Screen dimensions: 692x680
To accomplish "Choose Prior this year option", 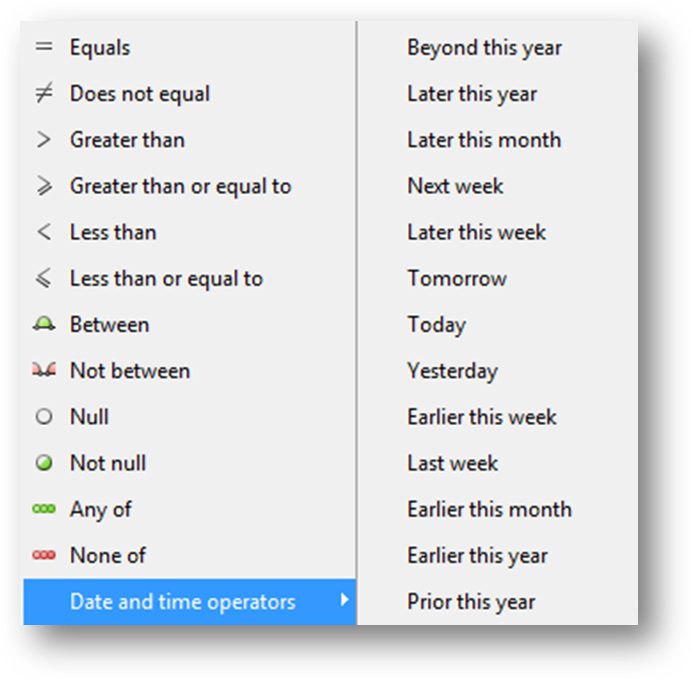I will tap(471, 601).
